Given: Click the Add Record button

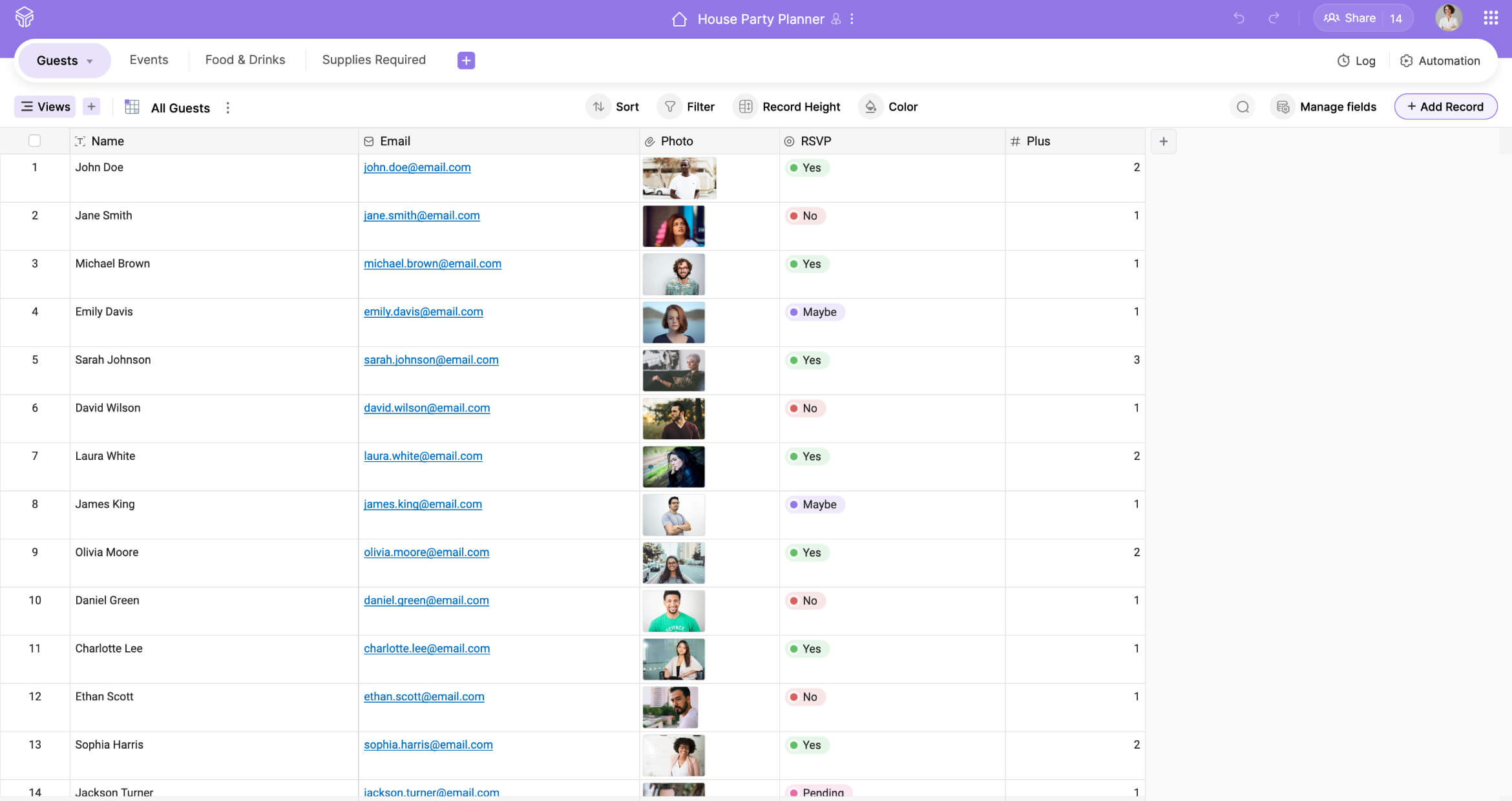Looking at the screenshot, I should click(x=1445, y=107).
